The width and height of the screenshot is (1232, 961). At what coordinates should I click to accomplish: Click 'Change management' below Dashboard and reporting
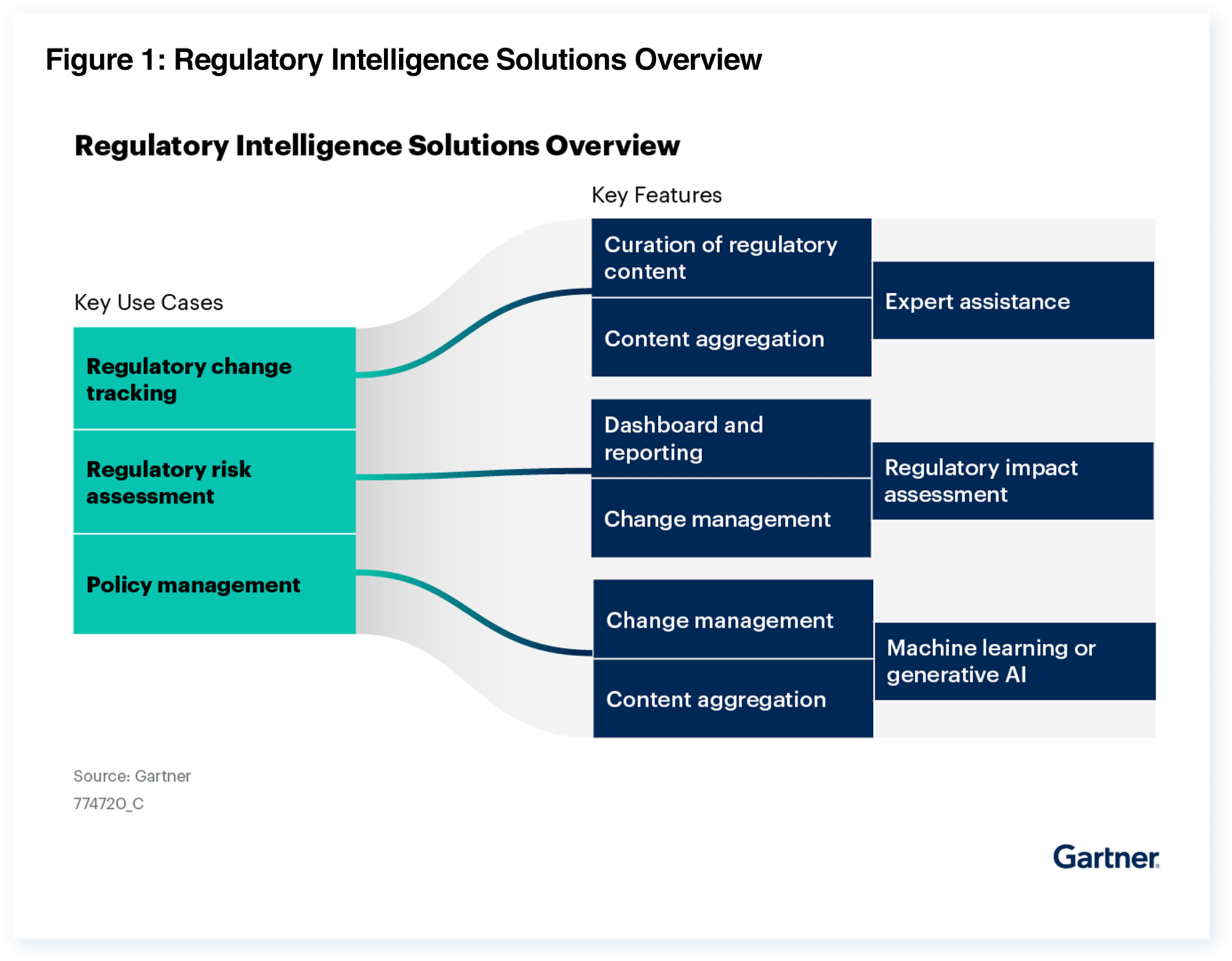point(731,518)
